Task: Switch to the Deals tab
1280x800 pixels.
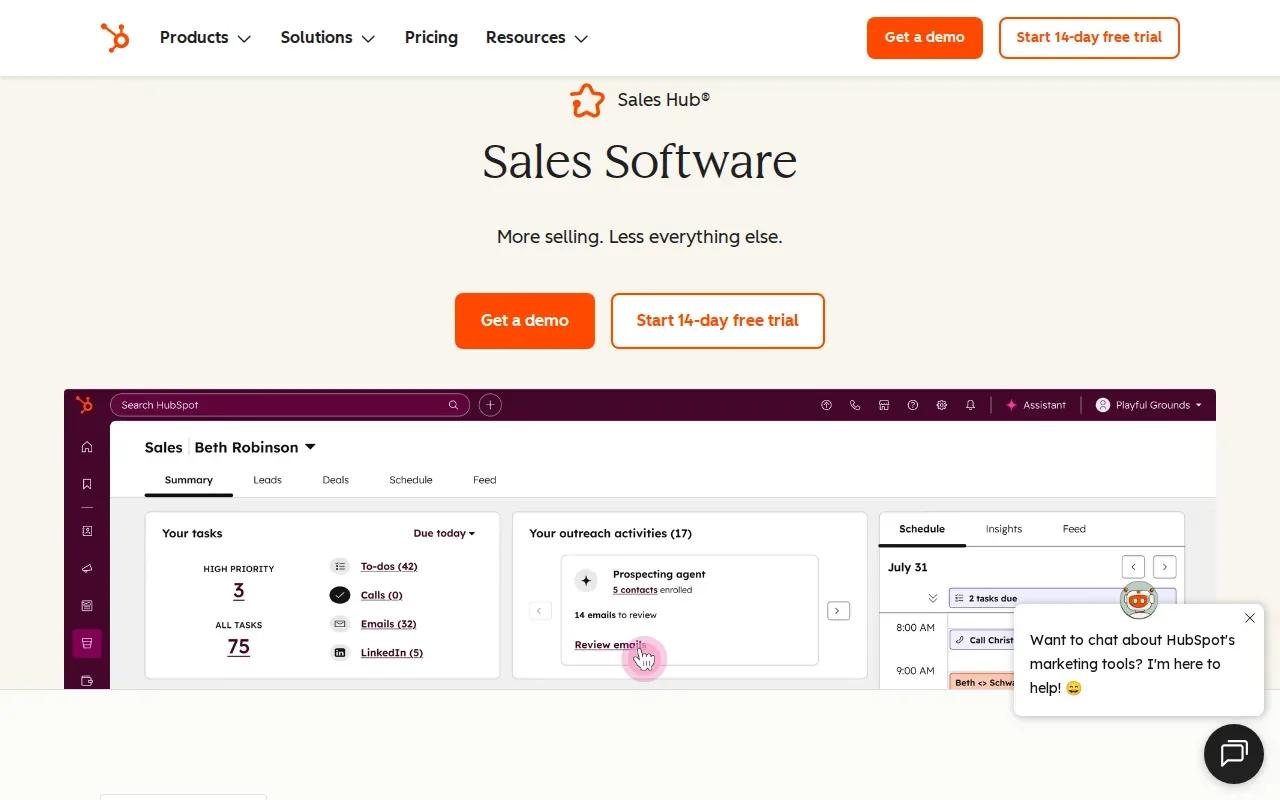Action: point(335,480)
